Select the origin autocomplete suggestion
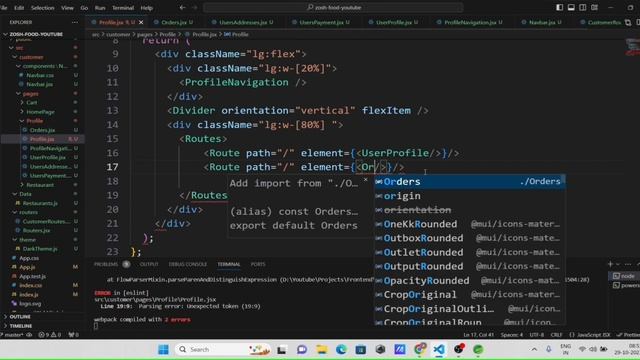Viewport: 640px width, 360px height. (469, 196)
